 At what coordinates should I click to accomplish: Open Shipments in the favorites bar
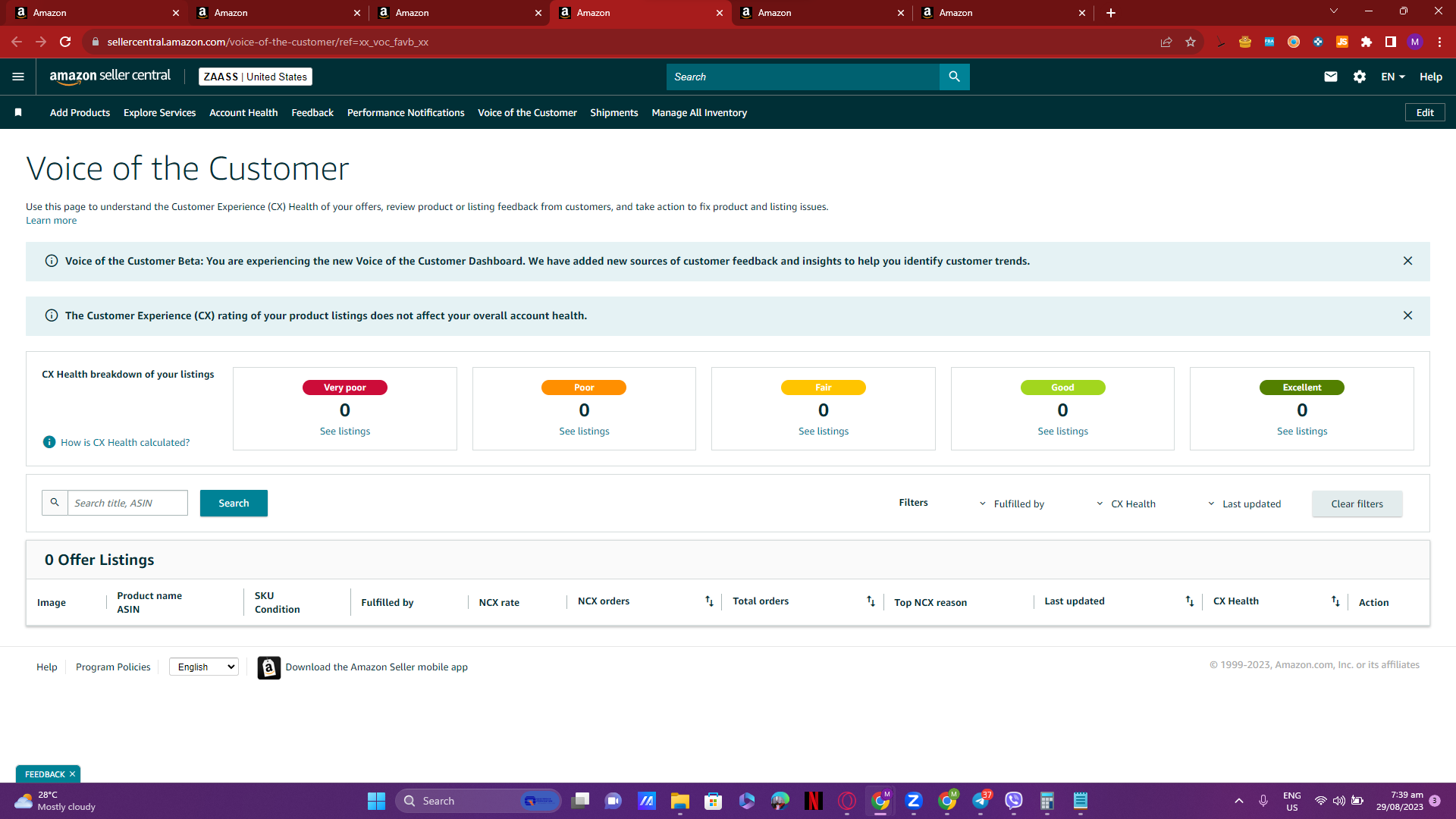click(614, 112)
